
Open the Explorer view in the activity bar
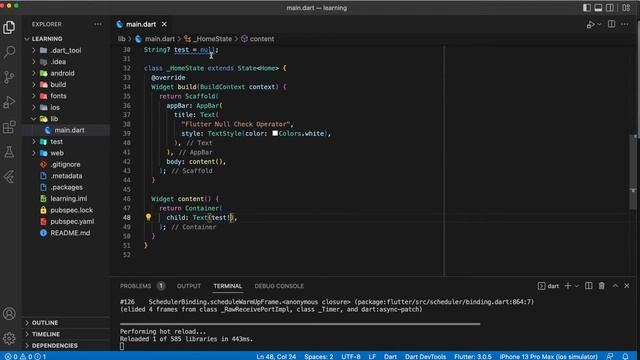9,27
